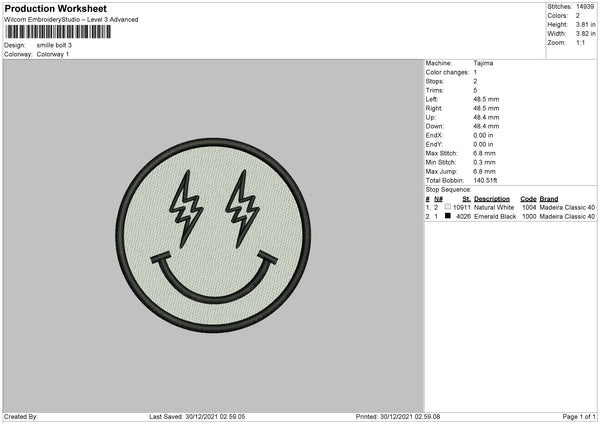Click the Wilcom EmbroideryStudio Level 3 Advanced line
The height and width of the screenshot is (424, 600).
tap(71, 20)
